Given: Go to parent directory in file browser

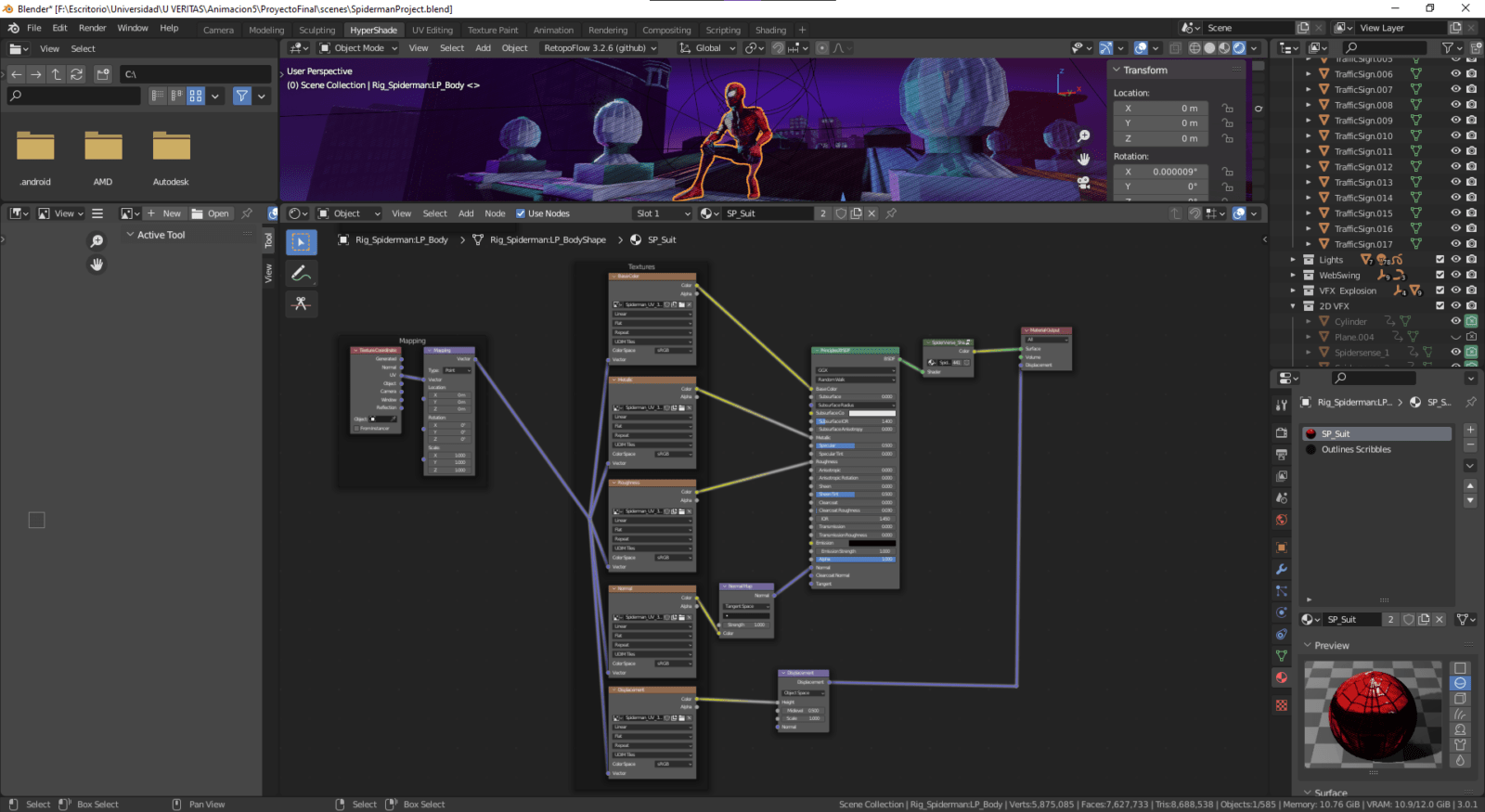Looking at the screenshot, I should tap(57, 74).
